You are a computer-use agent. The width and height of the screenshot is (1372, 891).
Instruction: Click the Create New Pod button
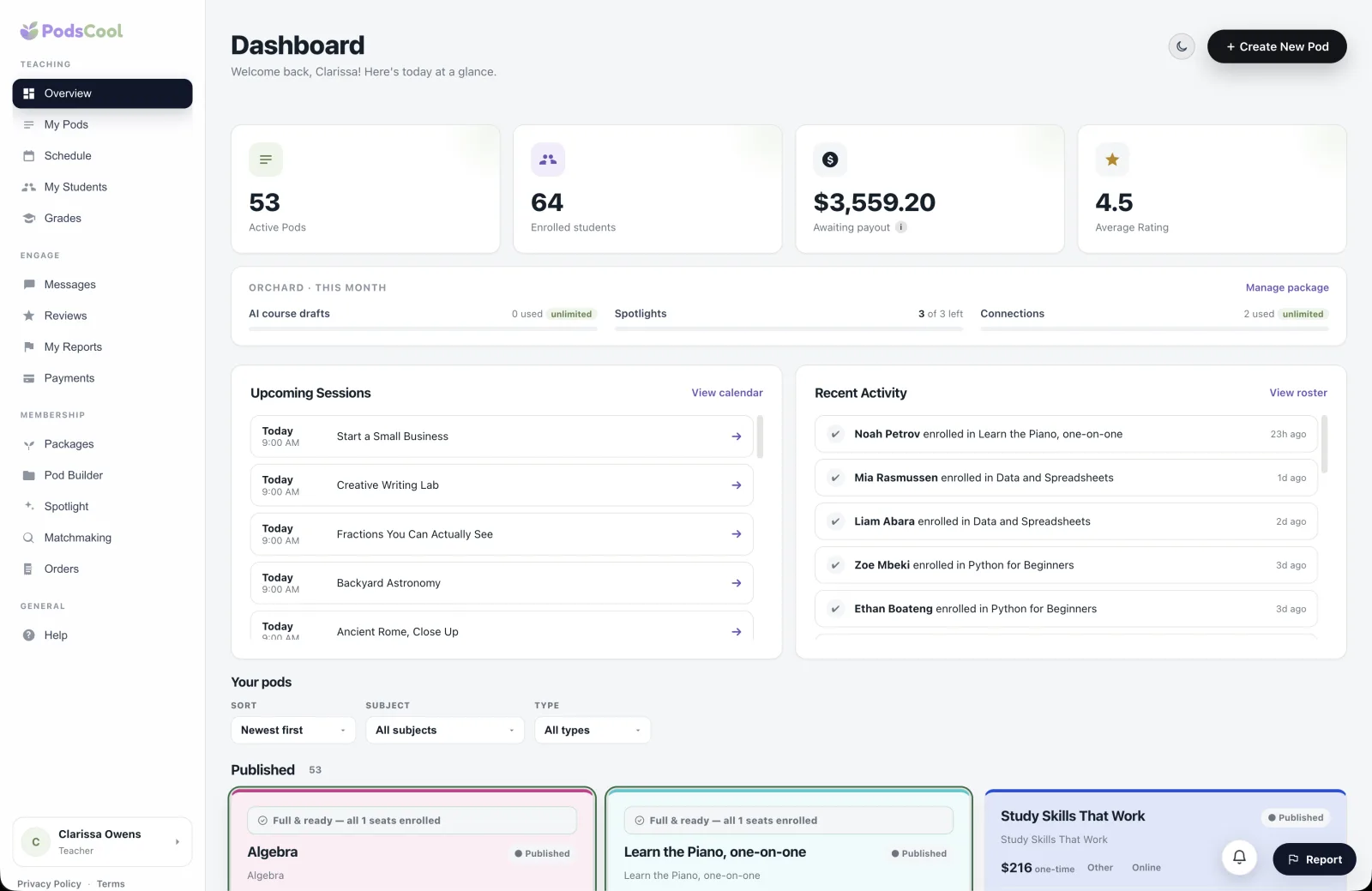[1277, 46]
